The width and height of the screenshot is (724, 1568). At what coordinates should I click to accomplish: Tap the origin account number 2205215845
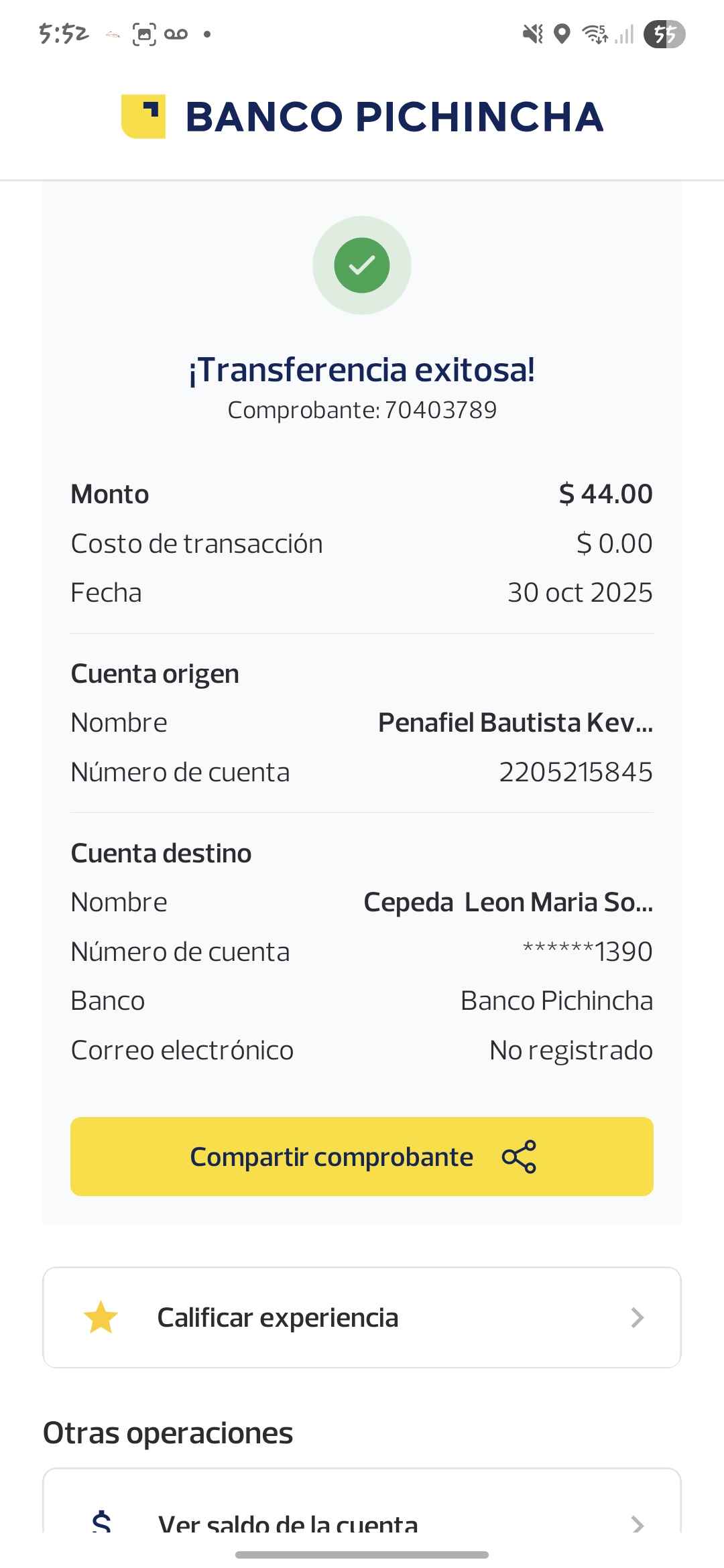click(x=576, y=772)
